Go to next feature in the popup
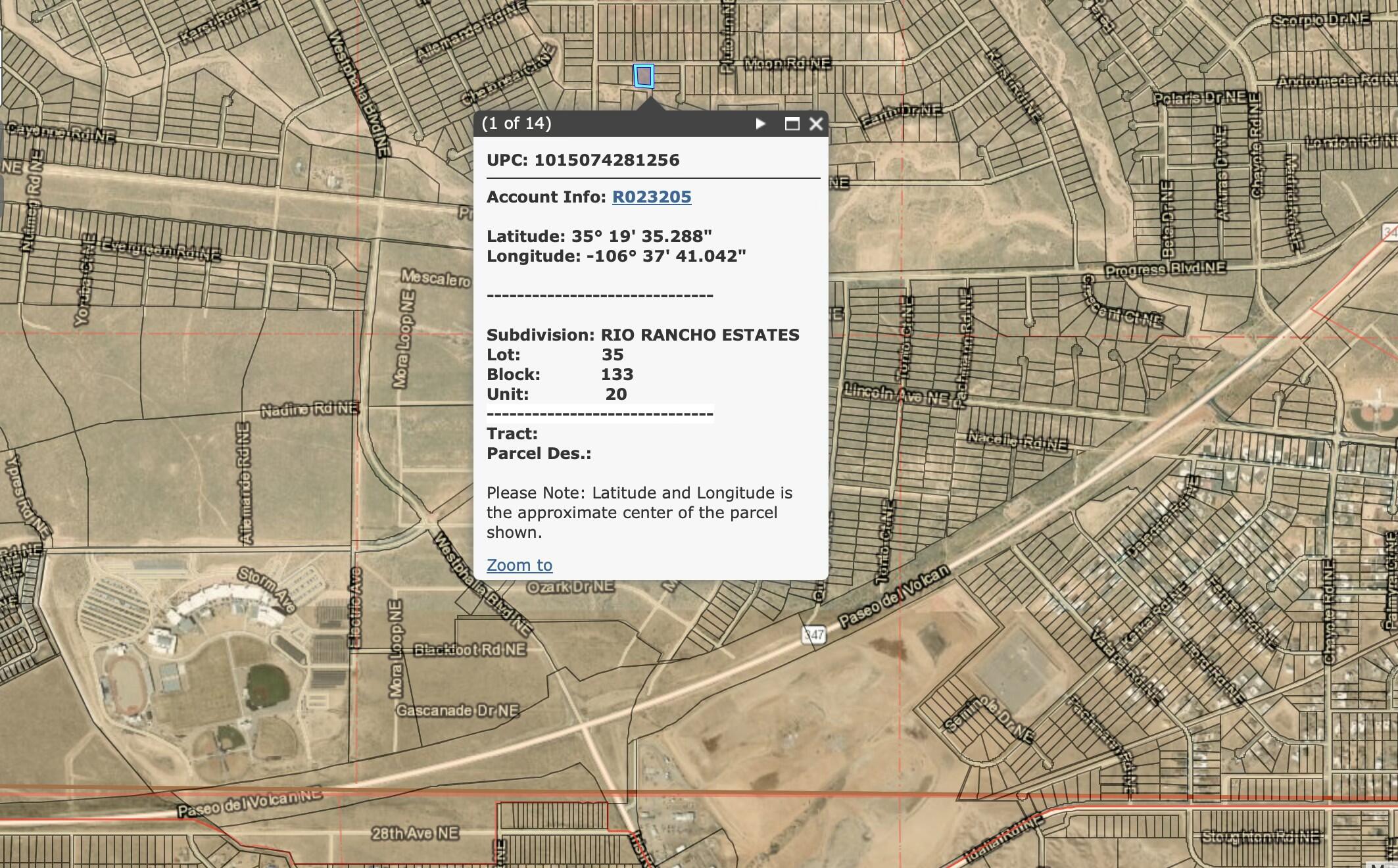This screenshot has width=1398, height=868. pos(760,124)
